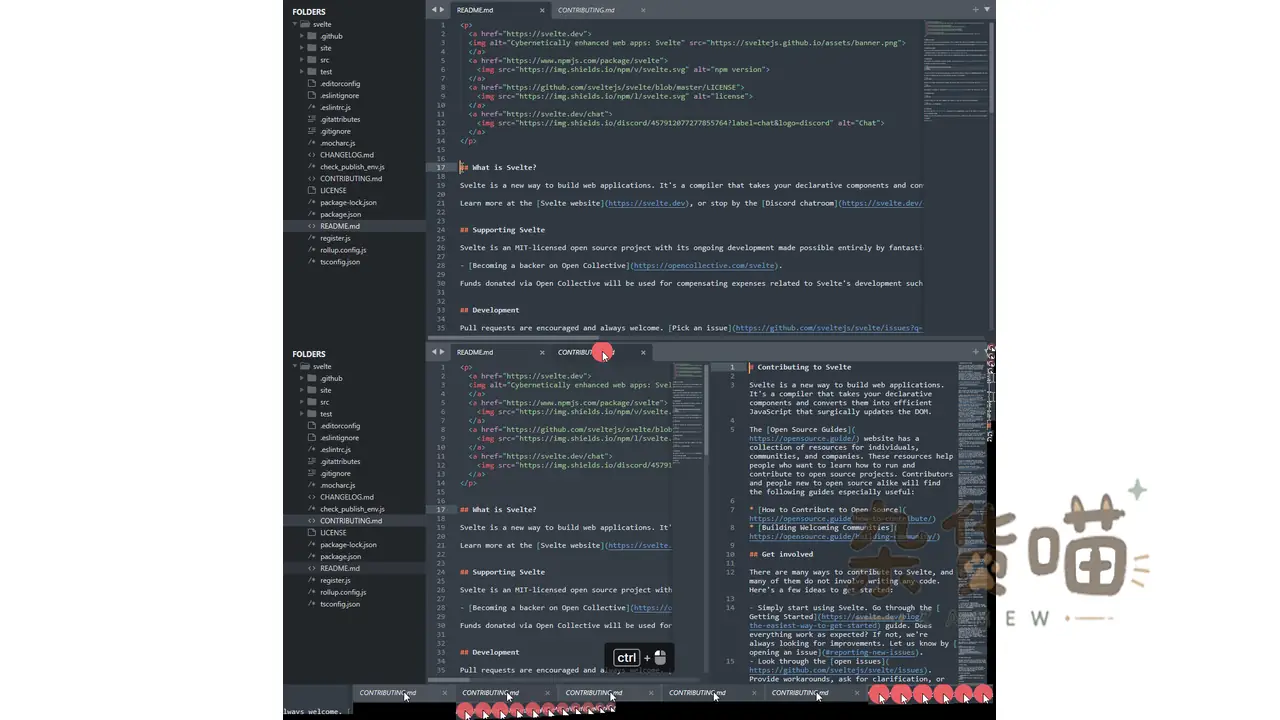The height and width of the screenshot is (720, 1280).
Task: Click register.js file icon in lower sidebar
Action: click(x=312, y=580)
